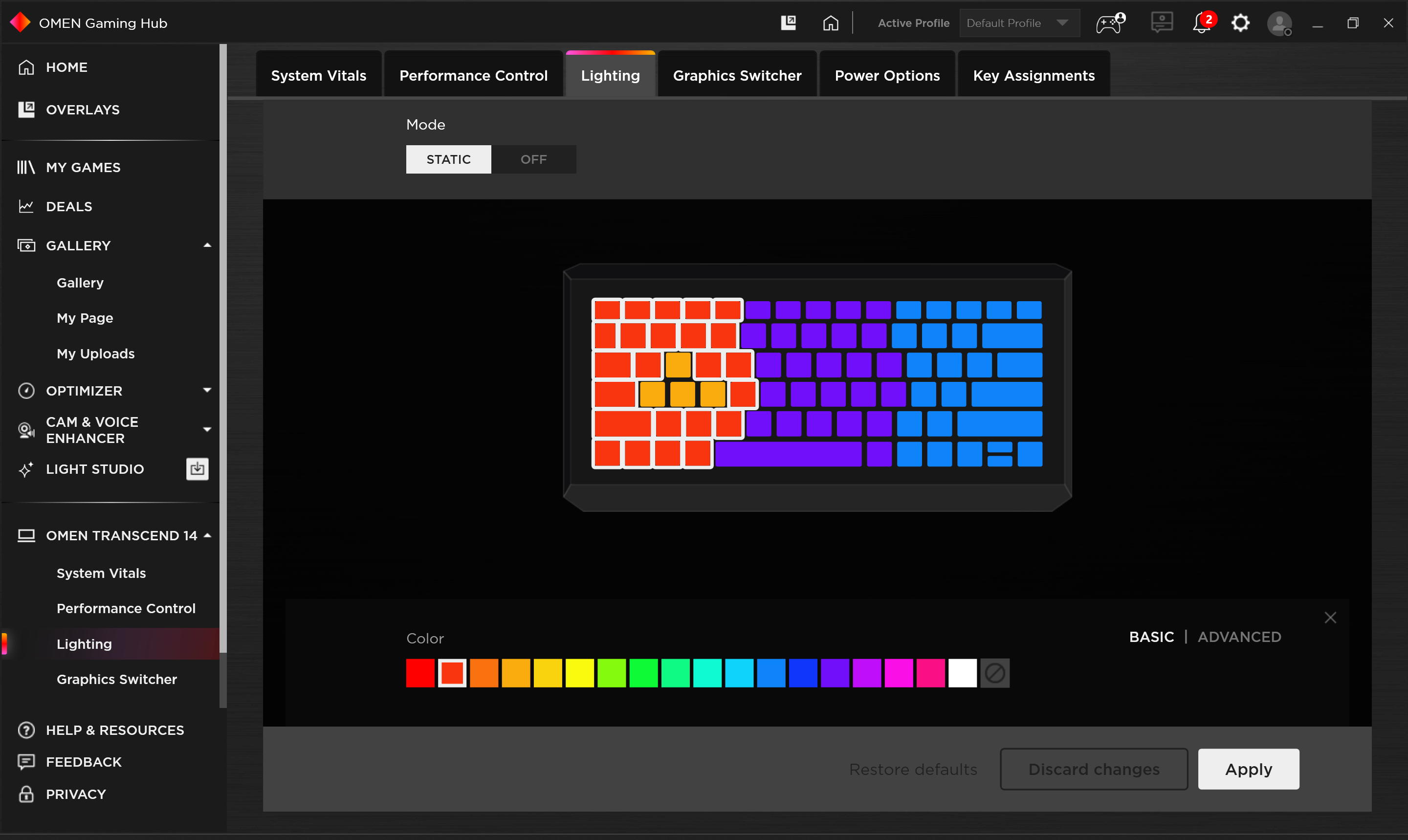Click the sidebar vertical scrollbar

(223, 348)
